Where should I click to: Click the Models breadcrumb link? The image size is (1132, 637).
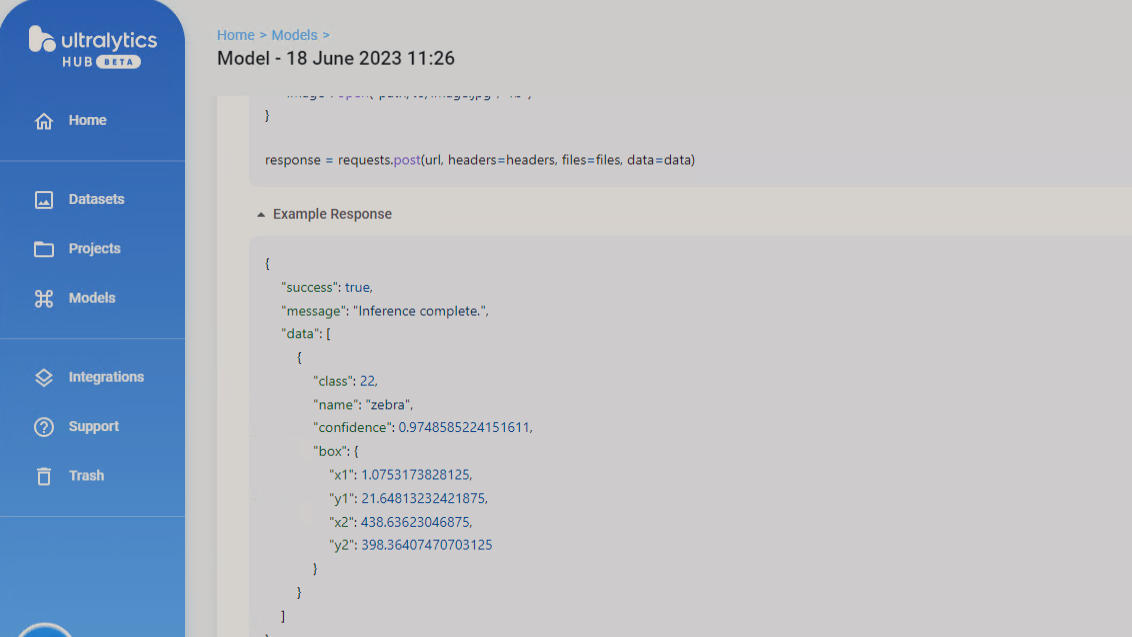tap(295, 35)
